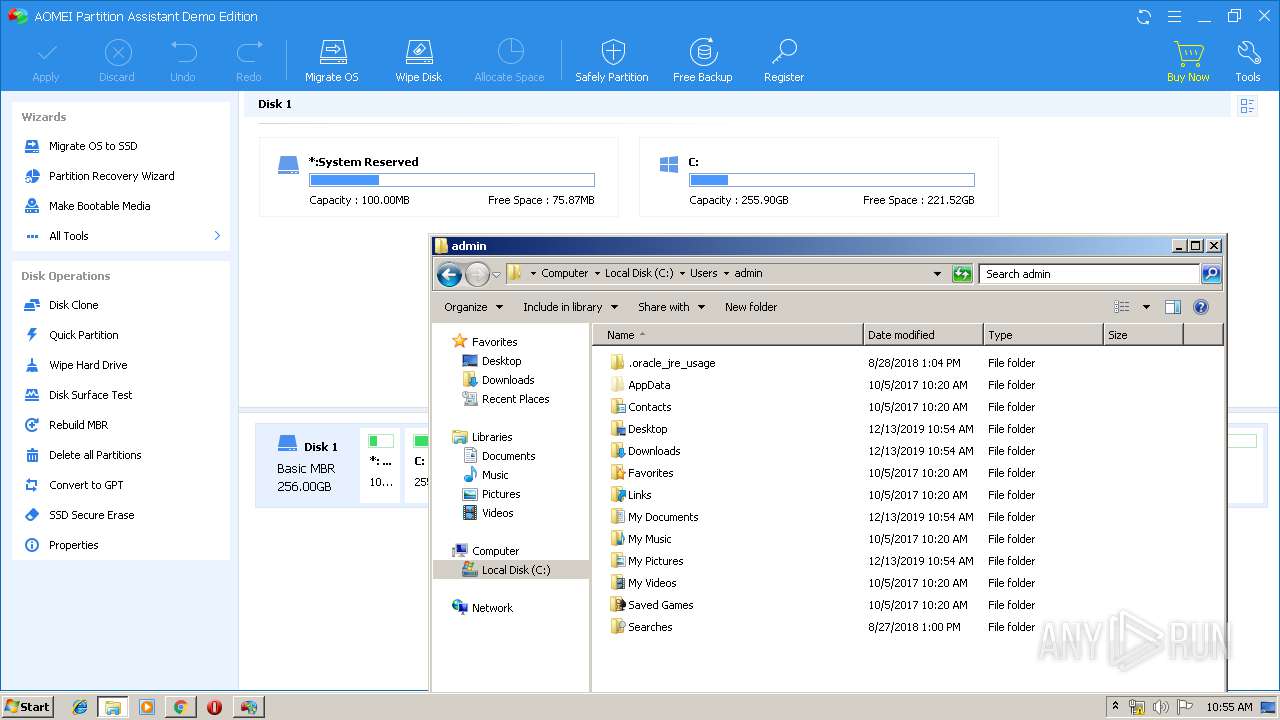Image resolution: width=1280 pixels, height=720 pixels.
Task: Click the Apply checkmark button
Action: (x=46, y=61)
